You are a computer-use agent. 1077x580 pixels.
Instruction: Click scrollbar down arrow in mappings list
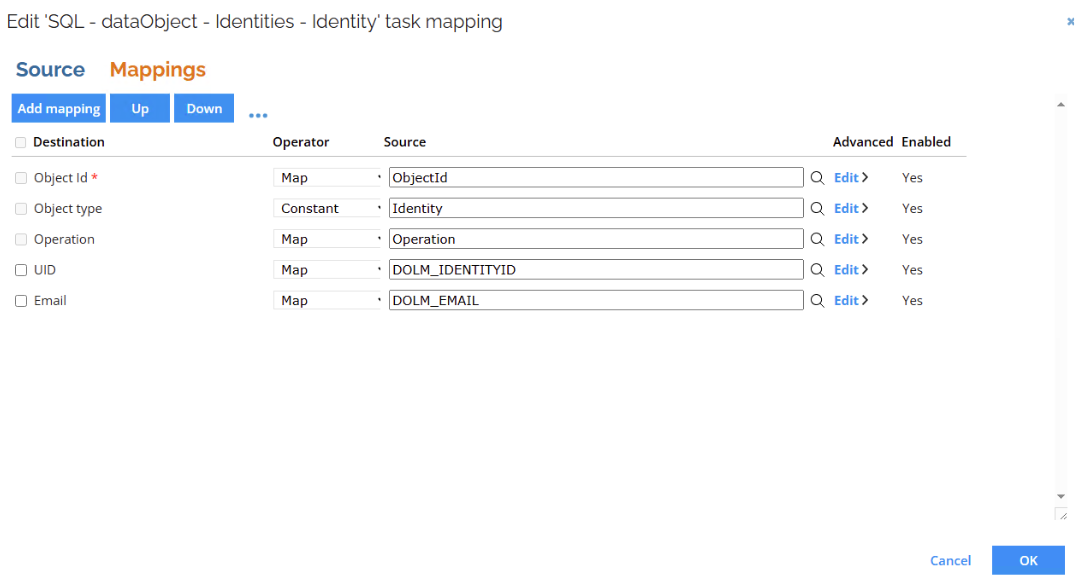click(1061, 496)
